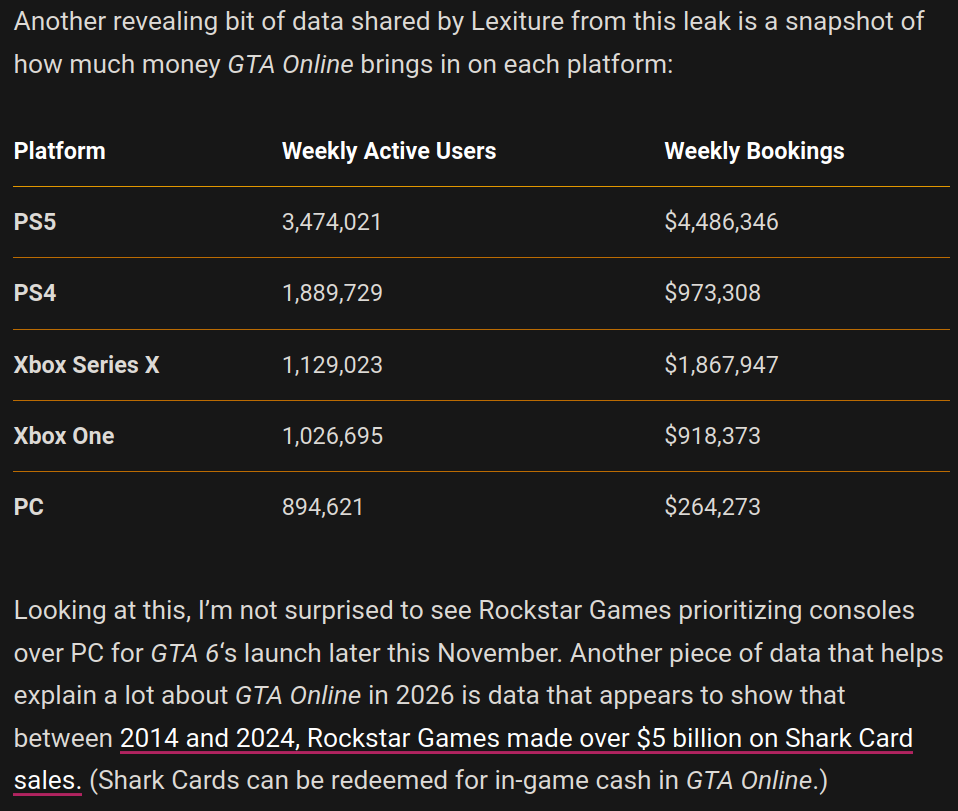Click the italic GTA Online text in intro
958x811 pixels.
[x=290, y=65]
